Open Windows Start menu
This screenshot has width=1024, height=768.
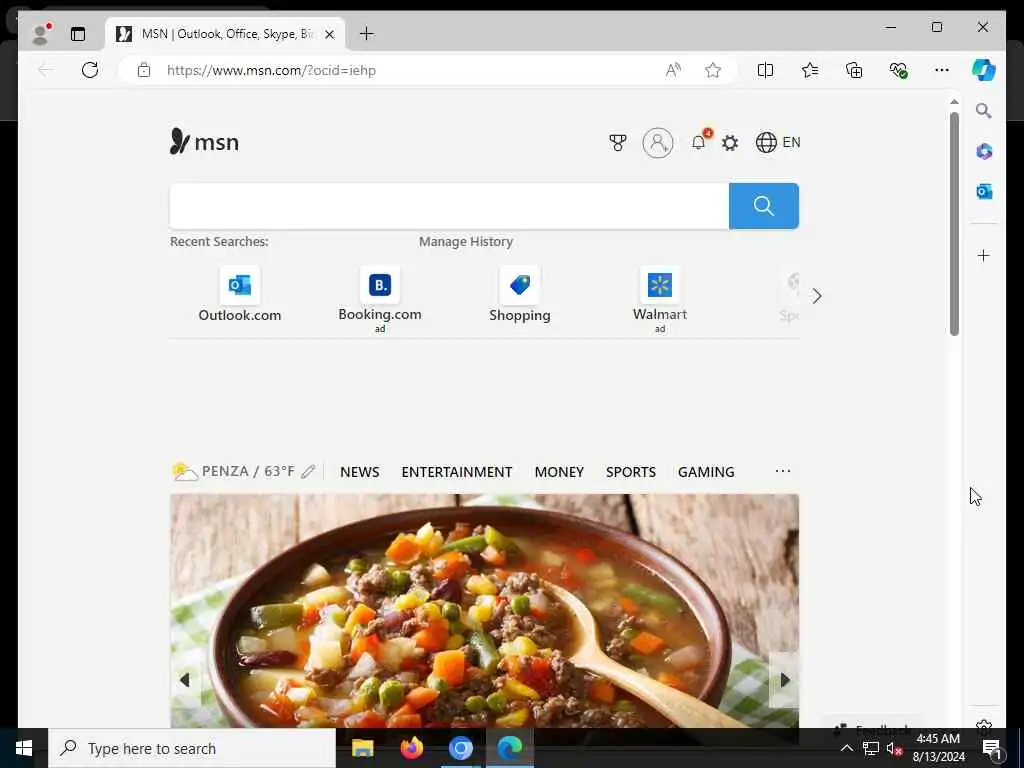(24, 748)
